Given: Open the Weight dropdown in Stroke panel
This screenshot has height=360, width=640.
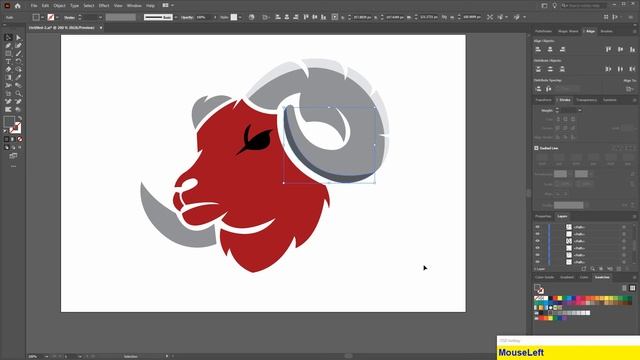Looking at the screenshot, I should pyautogui.click(x=580, y=110).
